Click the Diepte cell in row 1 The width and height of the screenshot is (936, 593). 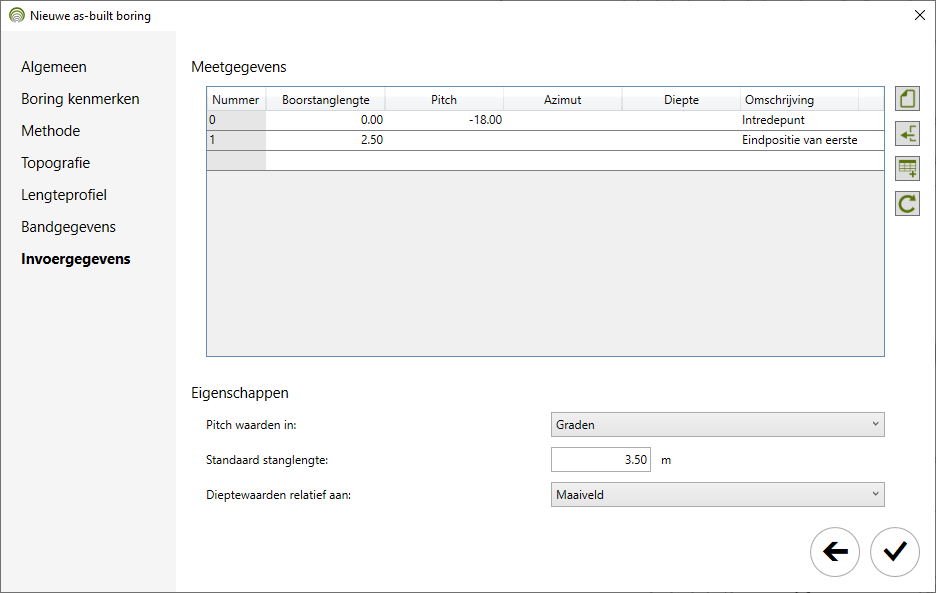pyautogui.click(x=681, y=140)
